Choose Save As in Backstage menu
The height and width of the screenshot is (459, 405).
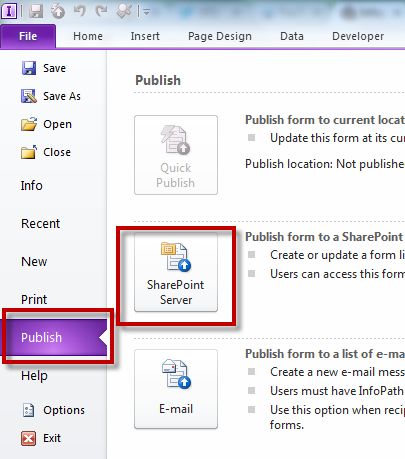point(51,96)
